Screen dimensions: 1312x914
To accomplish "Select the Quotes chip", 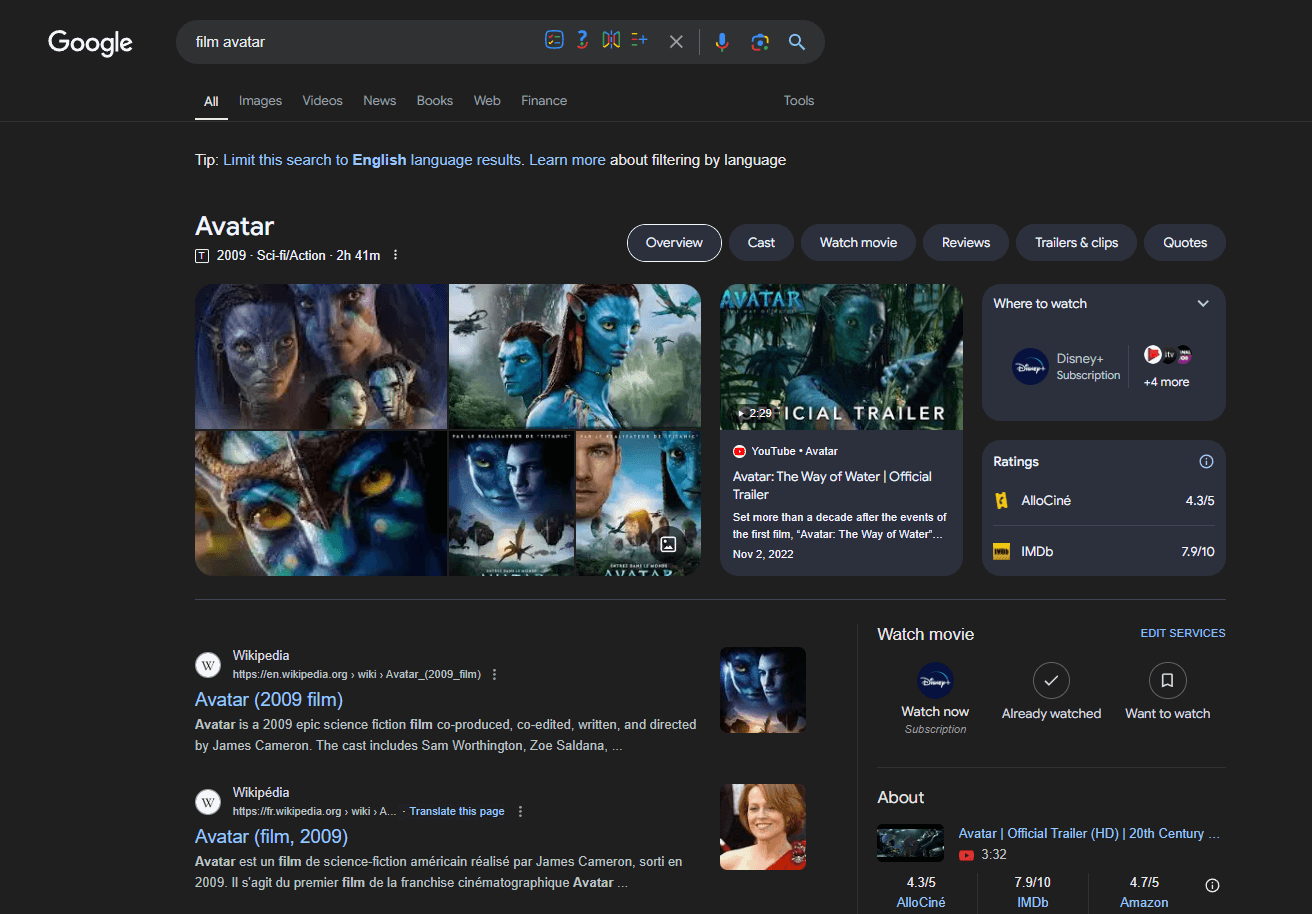I will (1185, 243).
